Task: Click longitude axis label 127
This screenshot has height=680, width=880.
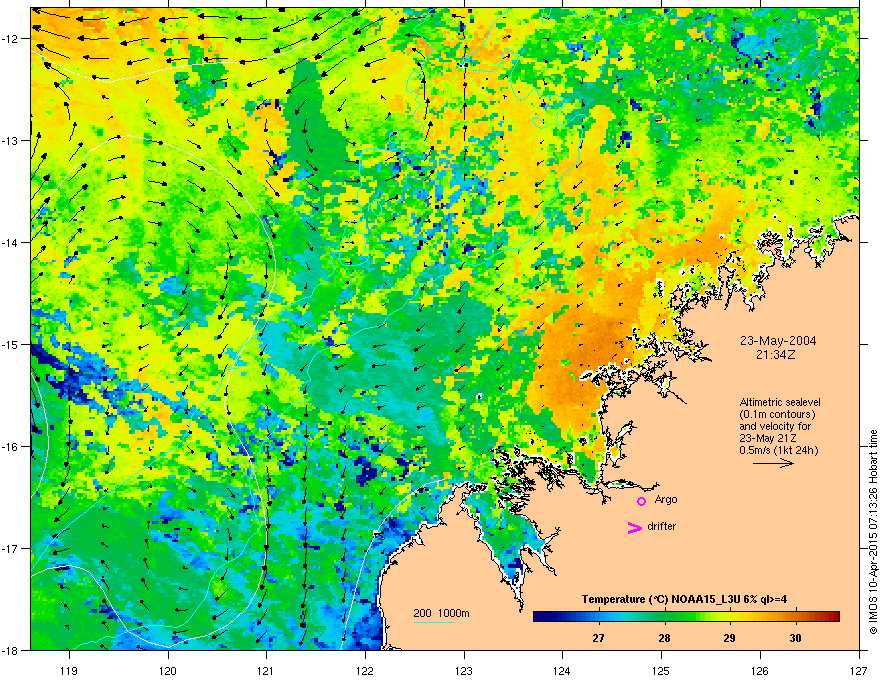Action: [859, 670]
